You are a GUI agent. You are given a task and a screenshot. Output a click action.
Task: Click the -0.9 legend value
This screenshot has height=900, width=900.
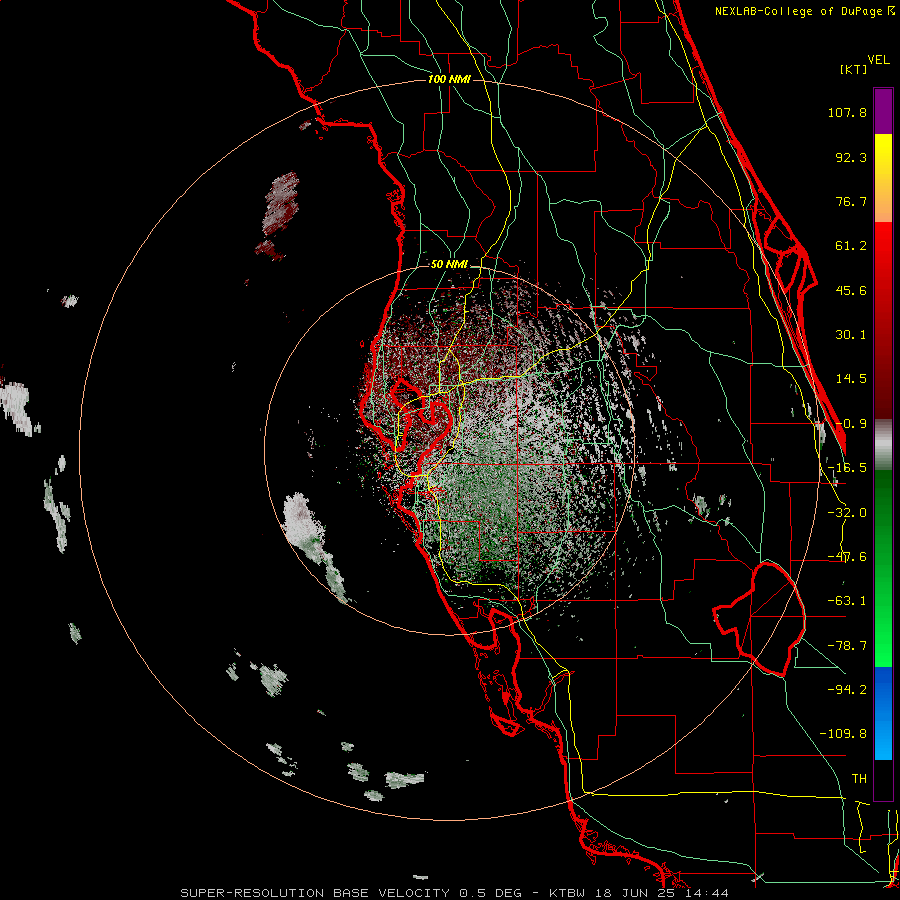tap(851, 424)
